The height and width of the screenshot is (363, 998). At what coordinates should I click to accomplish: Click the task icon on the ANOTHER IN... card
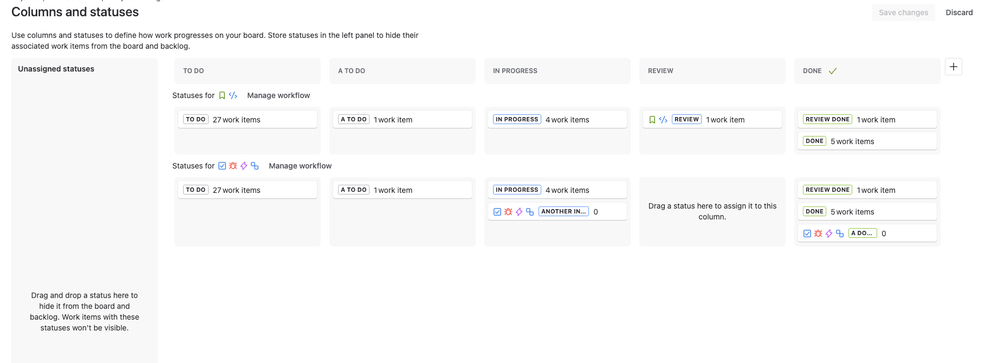[x=497, y=211]
